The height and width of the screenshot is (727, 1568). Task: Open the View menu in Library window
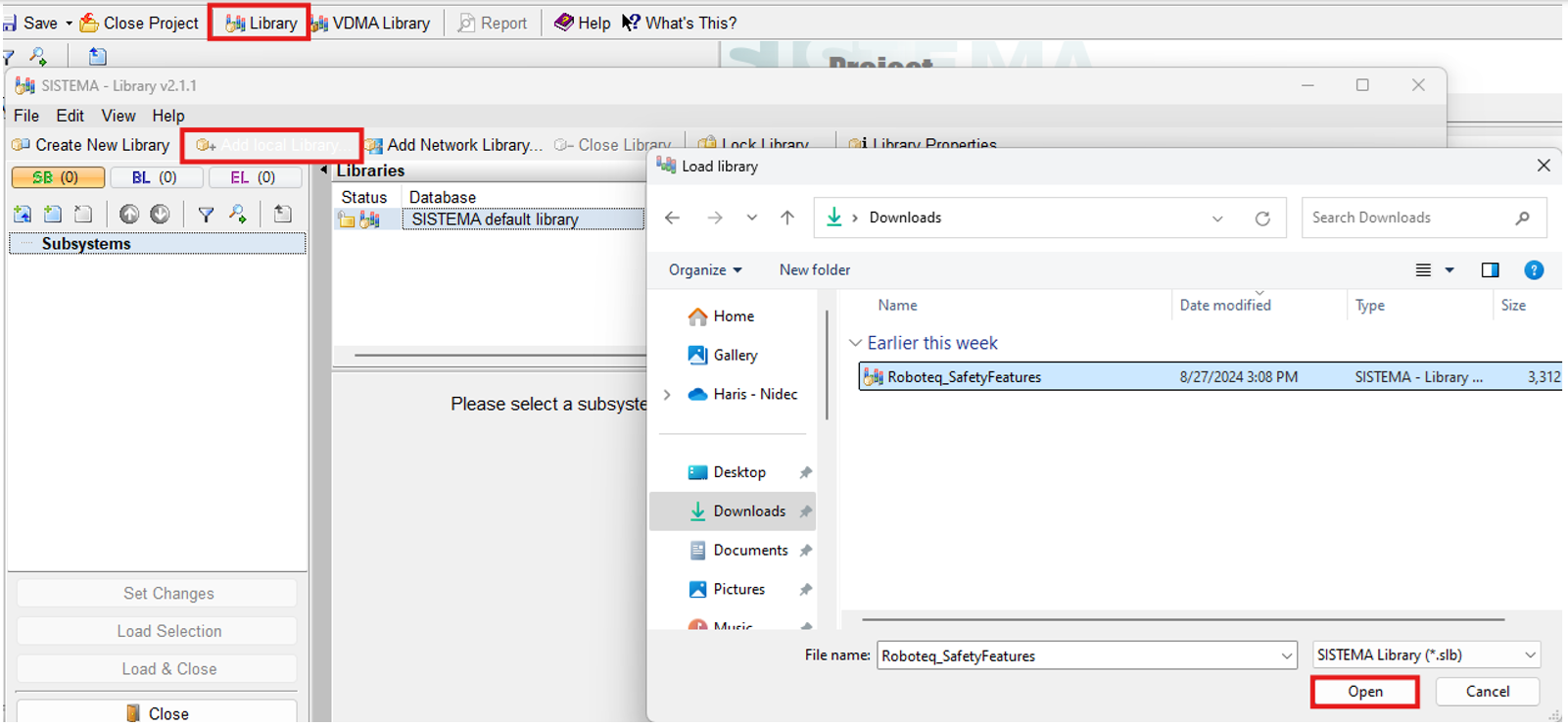[x=119, y=116]
